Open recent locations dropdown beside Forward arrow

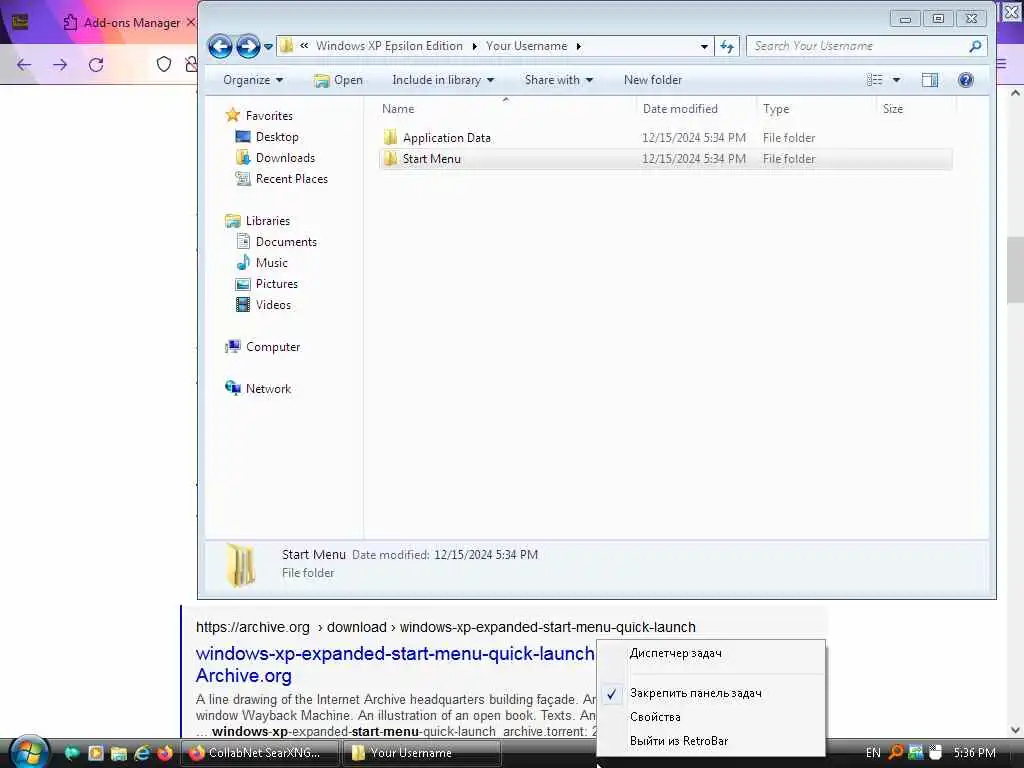(x=268, y=46)
